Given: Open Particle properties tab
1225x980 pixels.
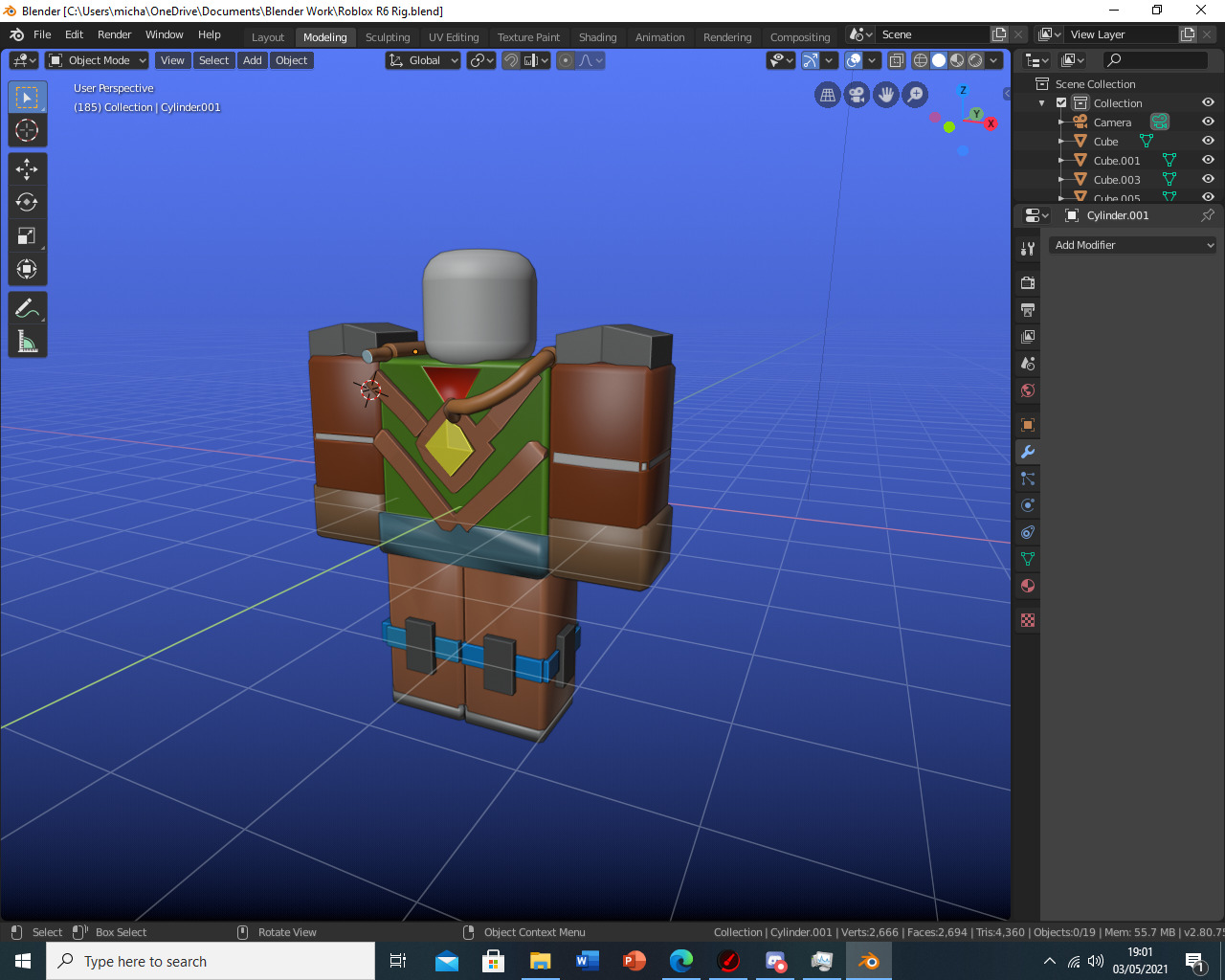Looking at the screenshot, I should (x=1028, y=479).
